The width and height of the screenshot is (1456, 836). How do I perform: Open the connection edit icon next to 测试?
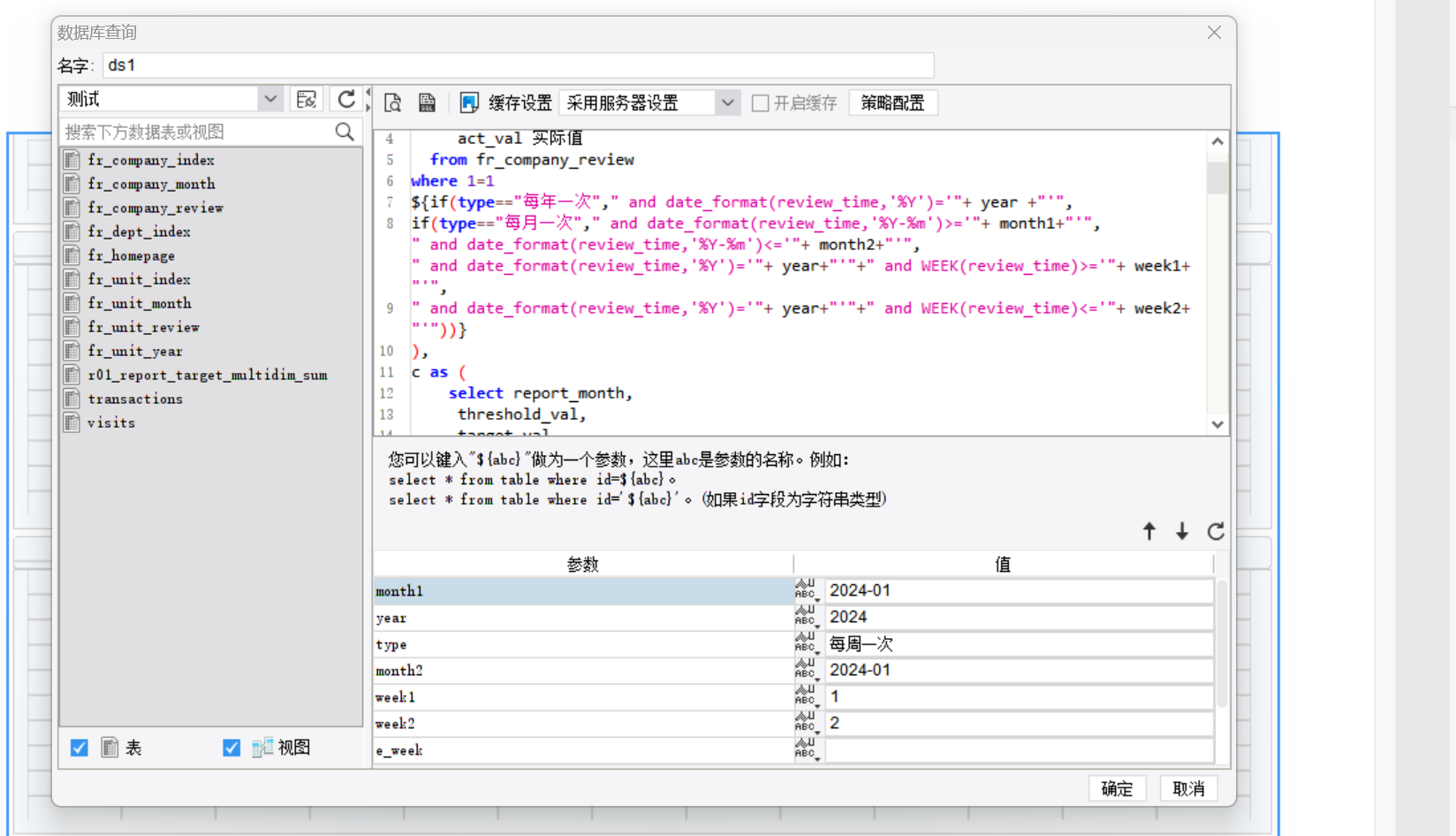(307, 99)
